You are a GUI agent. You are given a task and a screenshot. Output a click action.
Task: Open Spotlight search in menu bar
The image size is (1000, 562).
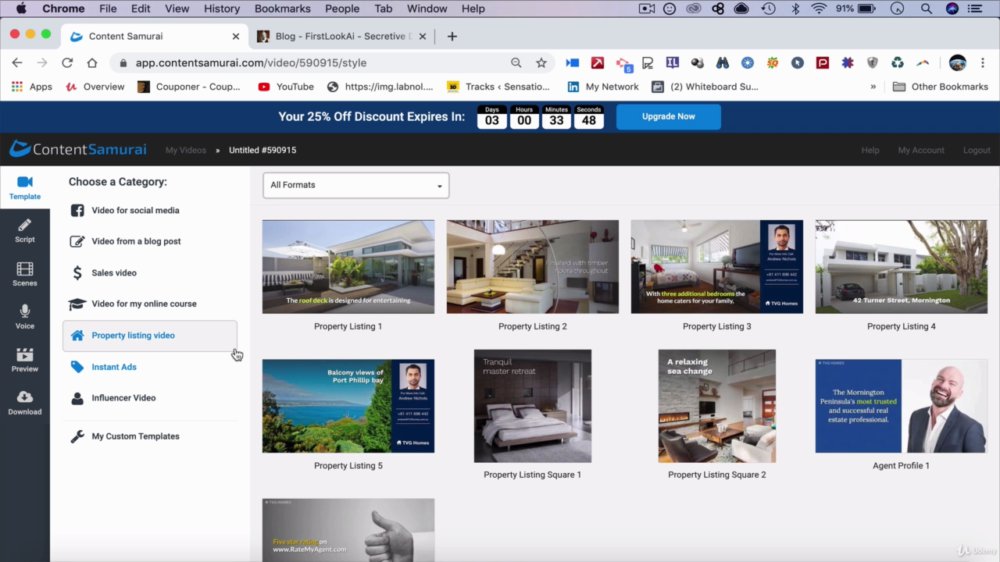[926, 9]
